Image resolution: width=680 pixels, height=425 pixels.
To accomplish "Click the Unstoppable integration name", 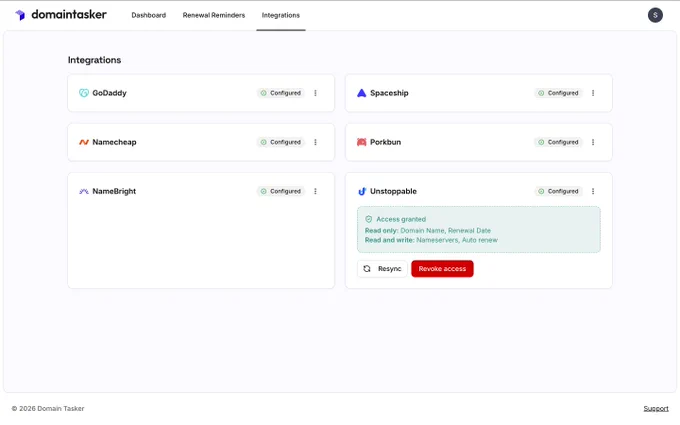I will [393, 191].
